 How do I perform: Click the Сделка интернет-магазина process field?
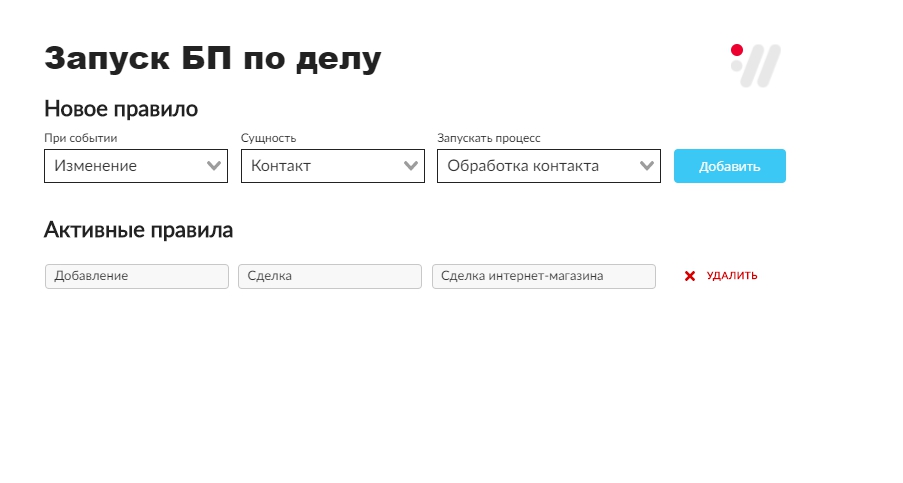543,276
